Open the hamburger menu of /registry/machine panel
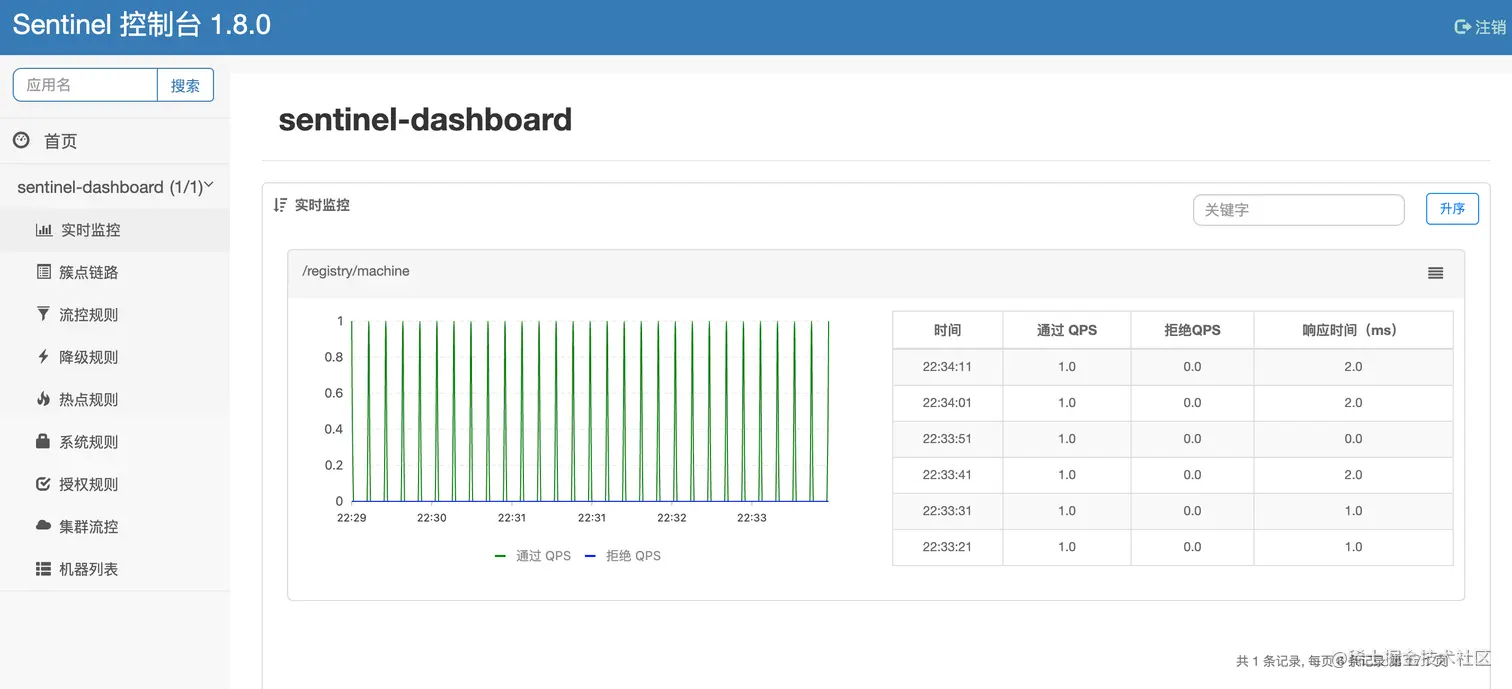 coord(1436,273)
